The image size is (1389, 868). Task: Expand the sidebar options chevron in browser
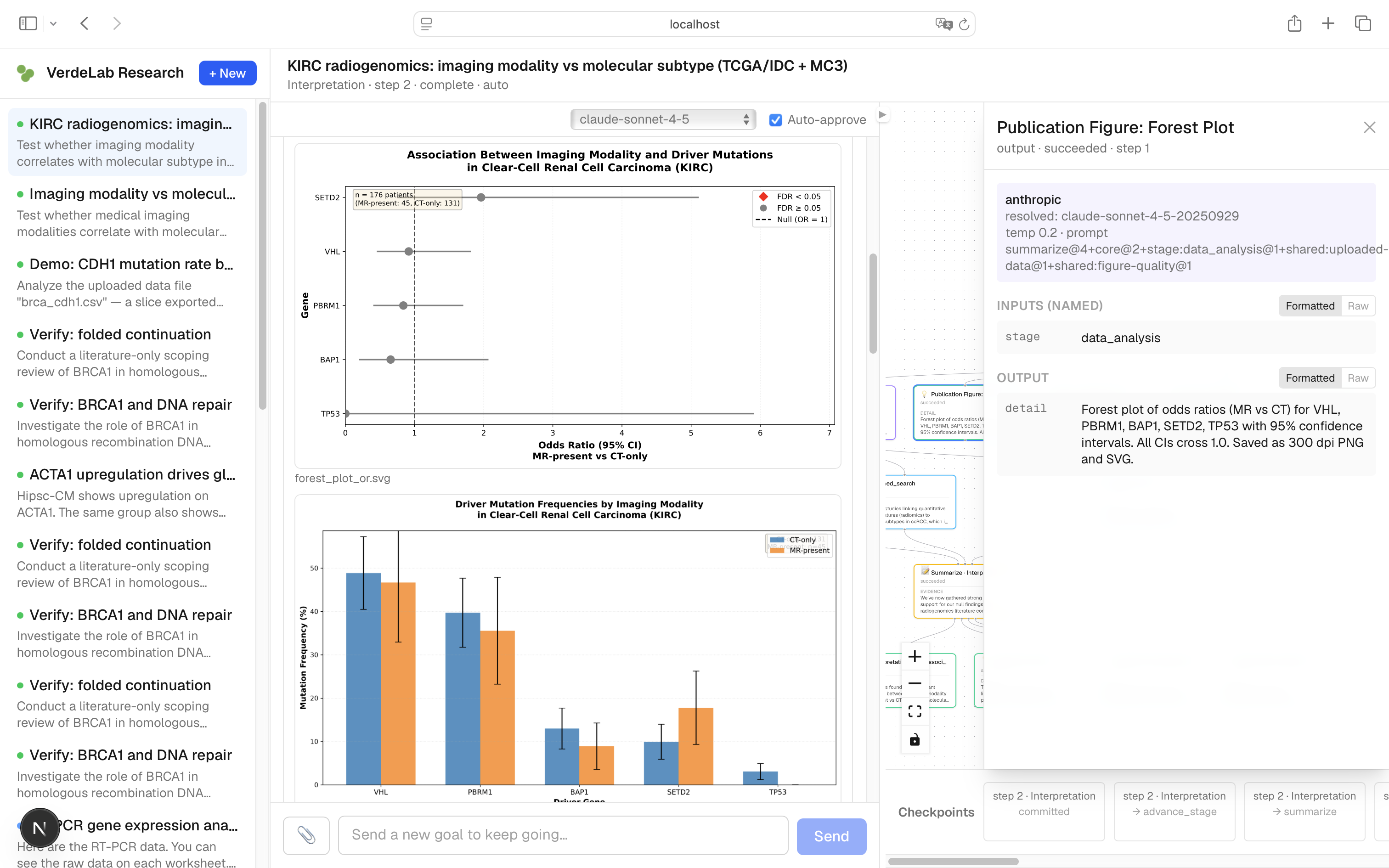(53, 23)
